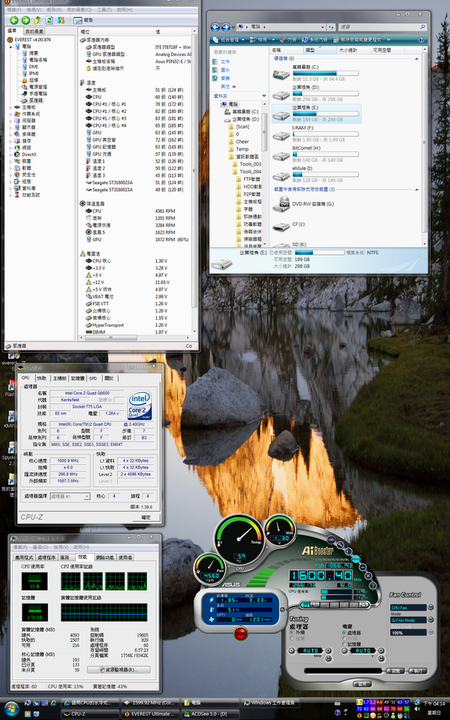
Task: Select the DVD RW drive (G:)
Action: tap(304, 204)
